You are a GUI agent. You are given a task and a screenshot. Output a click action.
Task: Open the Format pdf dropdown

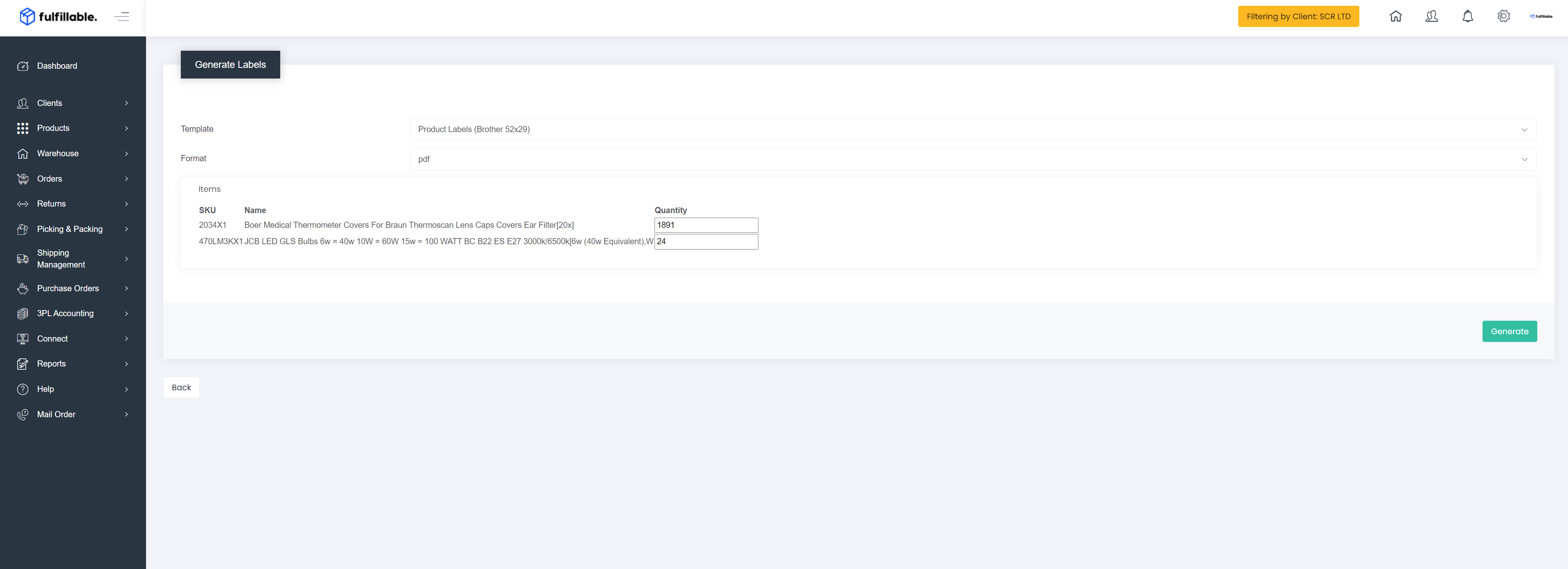point(973,159)
